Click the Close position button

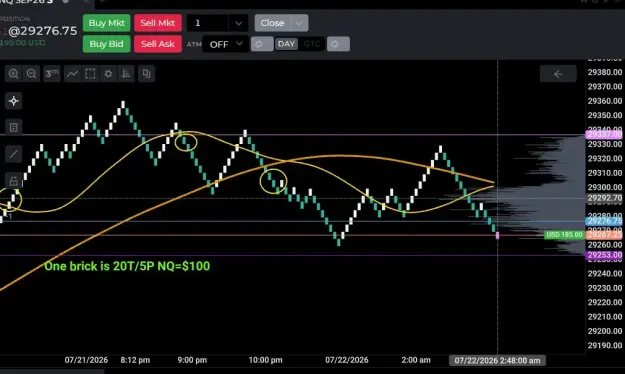[273, 23]
